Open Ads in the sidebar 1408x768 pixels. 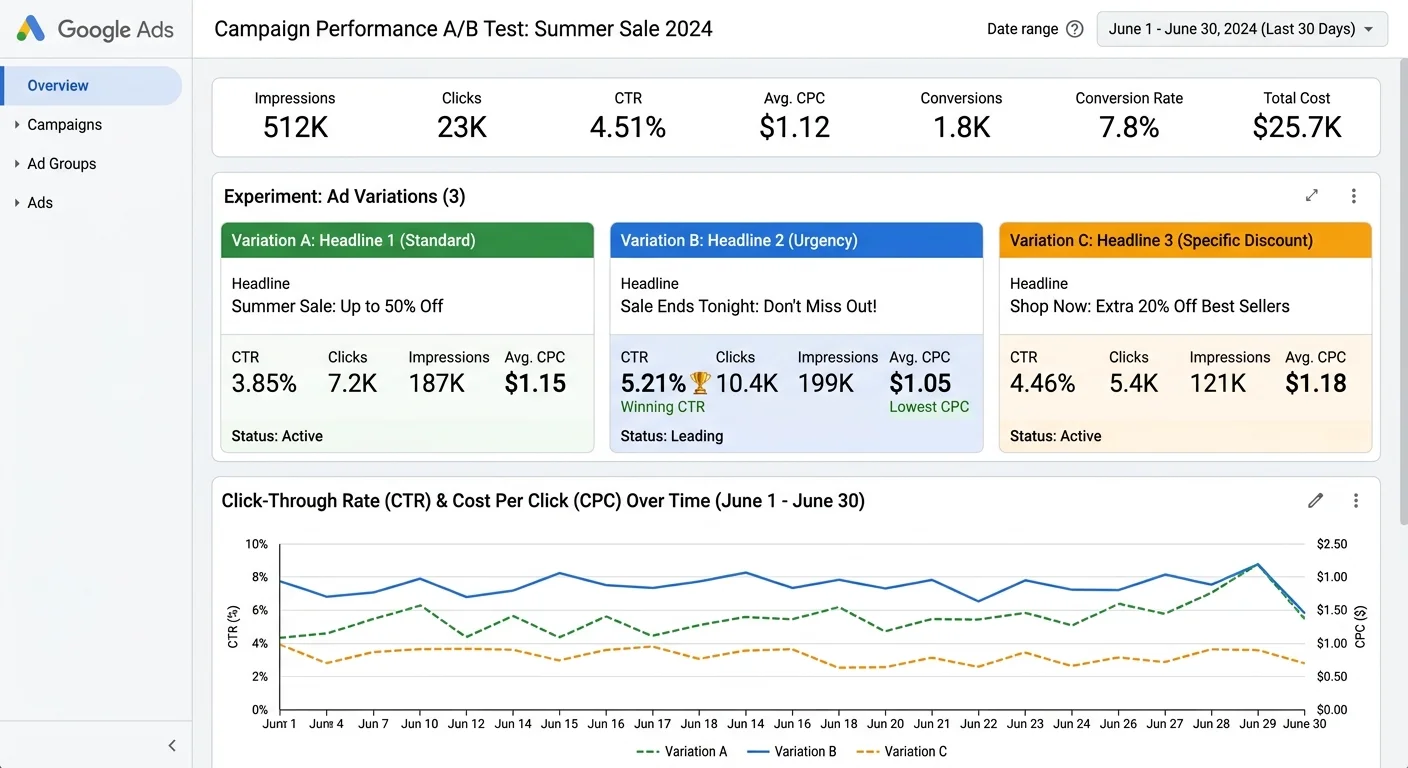(x=40, y=203)
